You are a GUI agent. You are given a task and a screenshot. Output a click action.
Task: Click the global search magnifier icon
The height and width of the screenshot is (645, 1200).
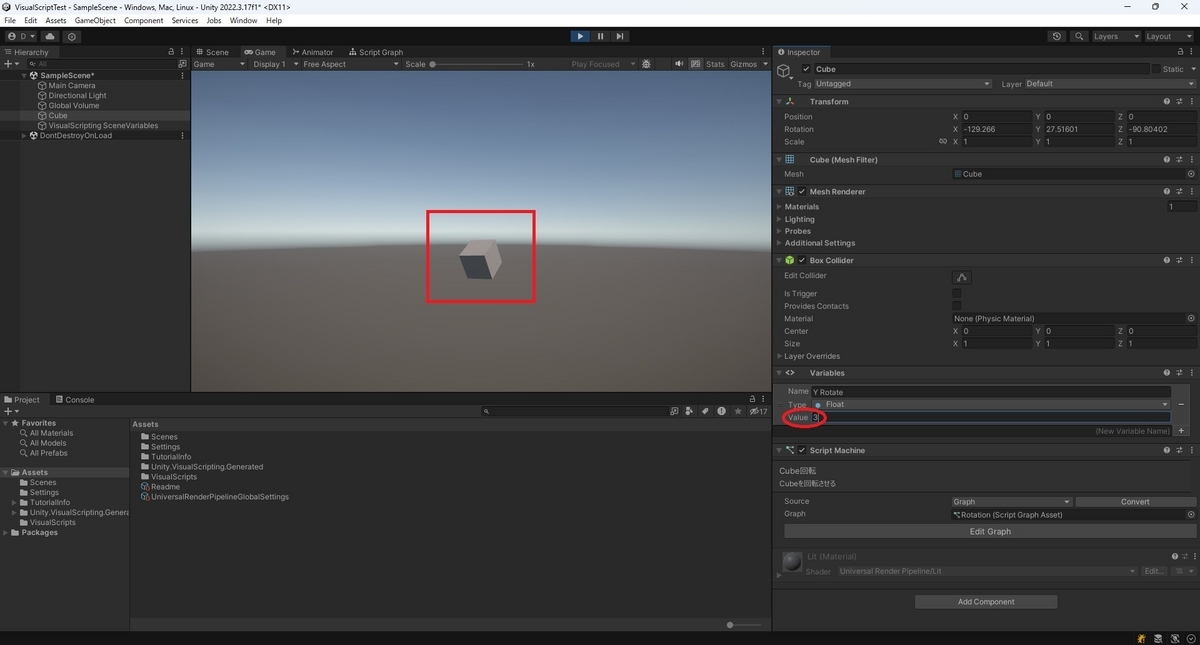click(1079, 36)
